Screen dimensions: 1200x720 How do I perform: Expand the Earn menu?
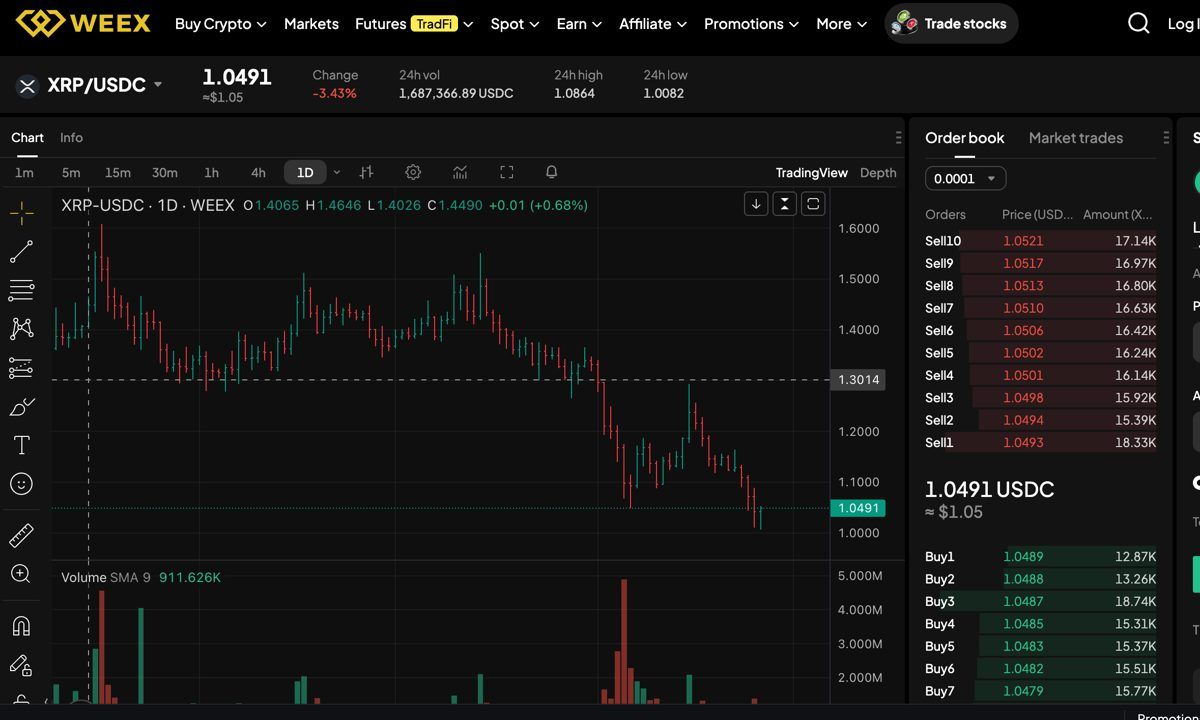[x=579, y=23]
